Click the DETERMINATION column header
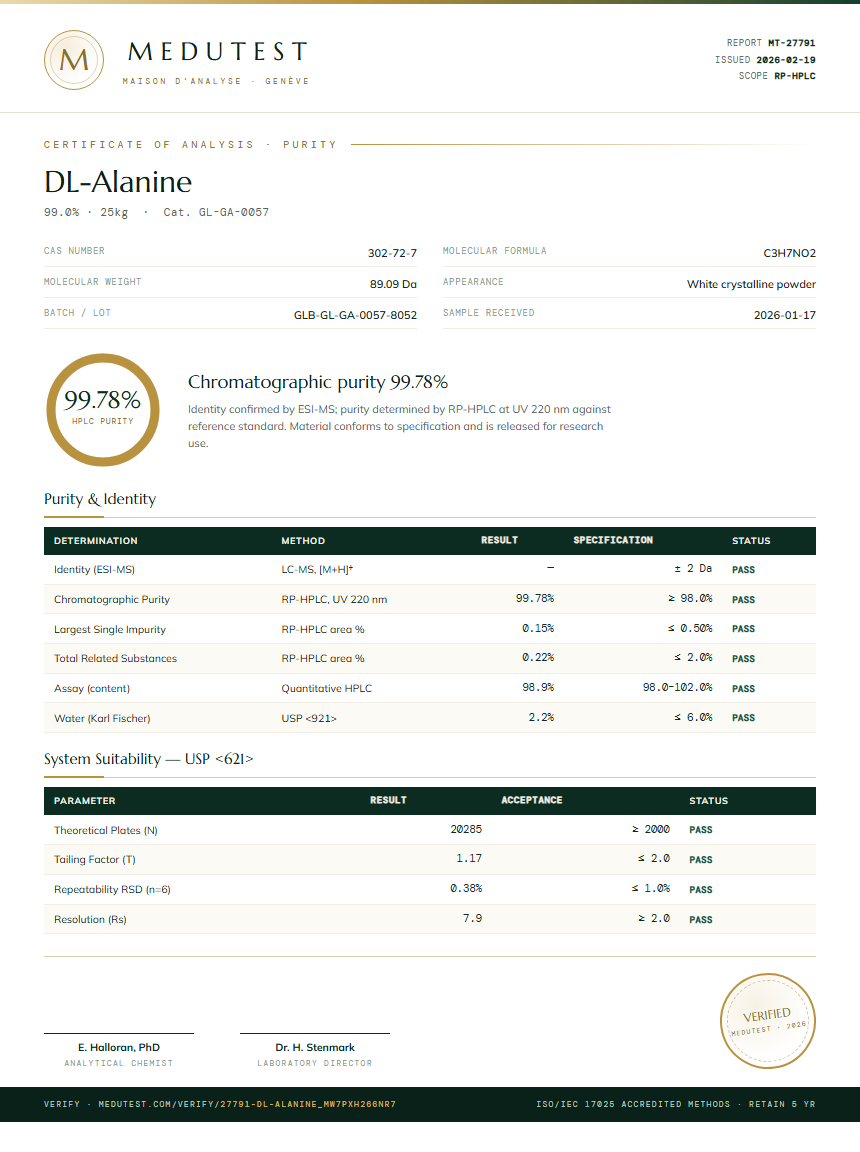860x1152 pixels. click(x=95, y=541)
